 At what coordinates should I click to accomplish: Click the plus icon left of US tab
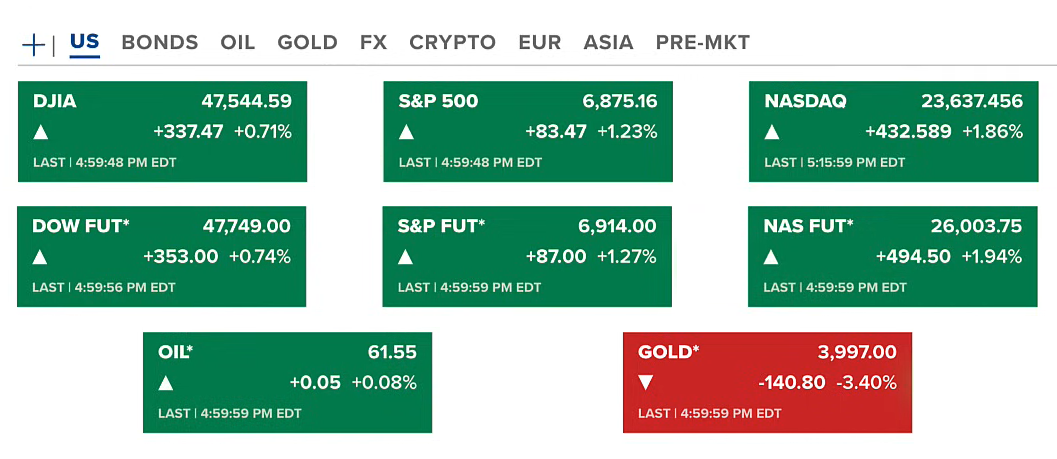[x=33, y=44]
